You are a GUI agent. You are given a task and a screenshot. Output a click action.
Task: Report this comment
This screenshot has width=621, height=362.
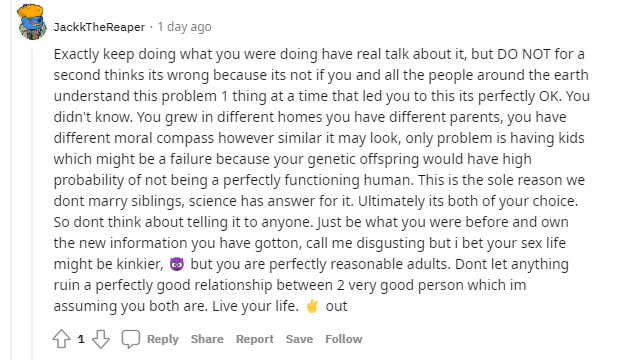255,339
